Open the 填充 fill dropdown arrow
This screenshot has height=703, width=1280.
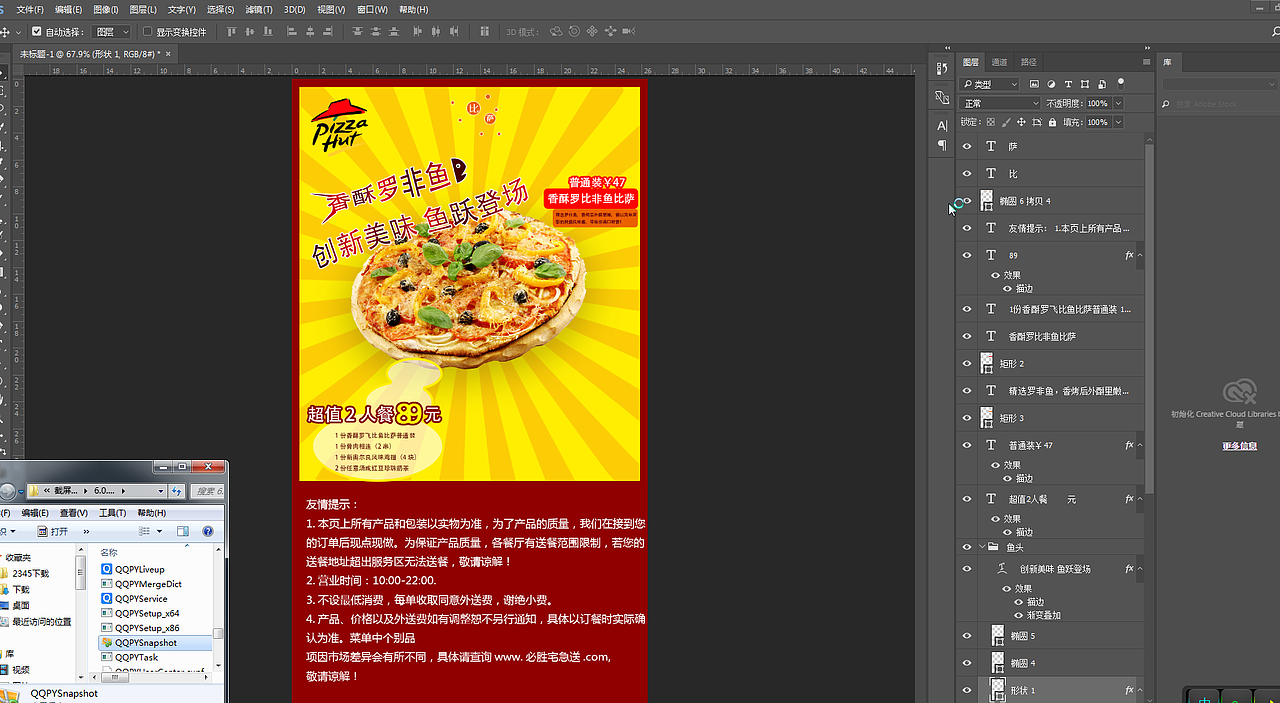pyautogui.click(x=1118, y=122)
